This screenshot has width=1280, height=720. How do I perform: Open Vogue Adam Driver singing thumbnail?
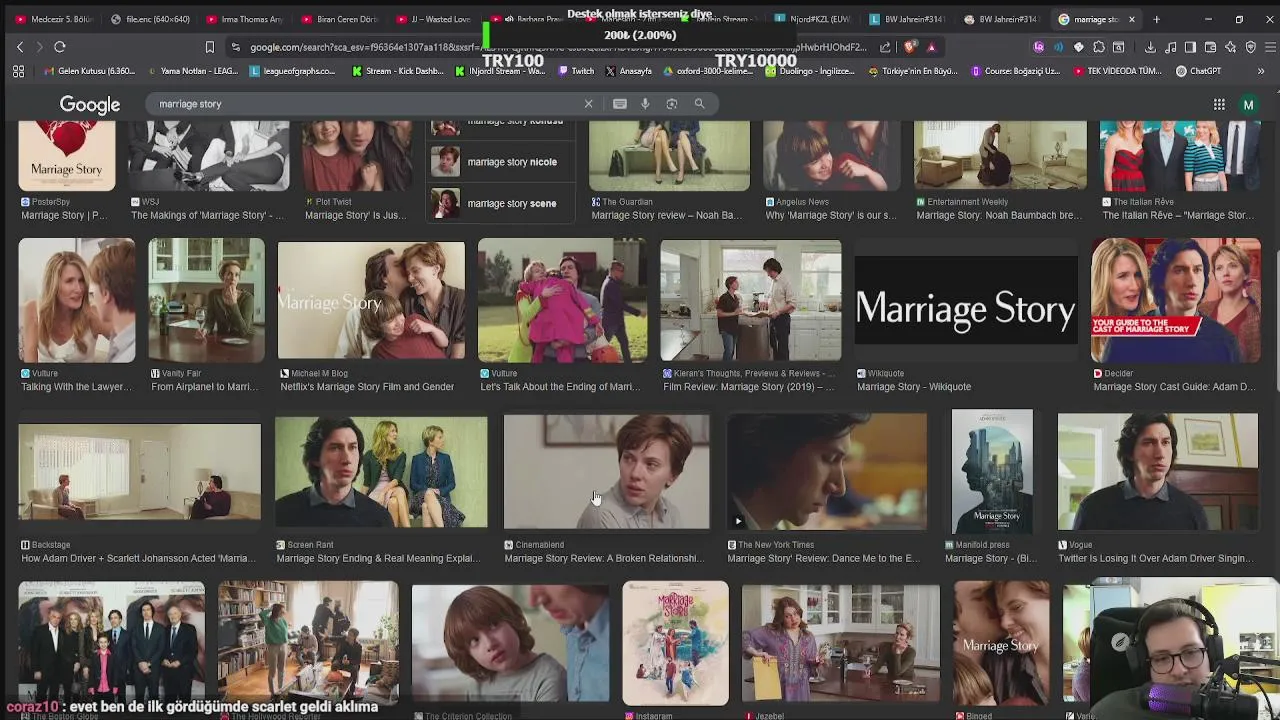1158,472
